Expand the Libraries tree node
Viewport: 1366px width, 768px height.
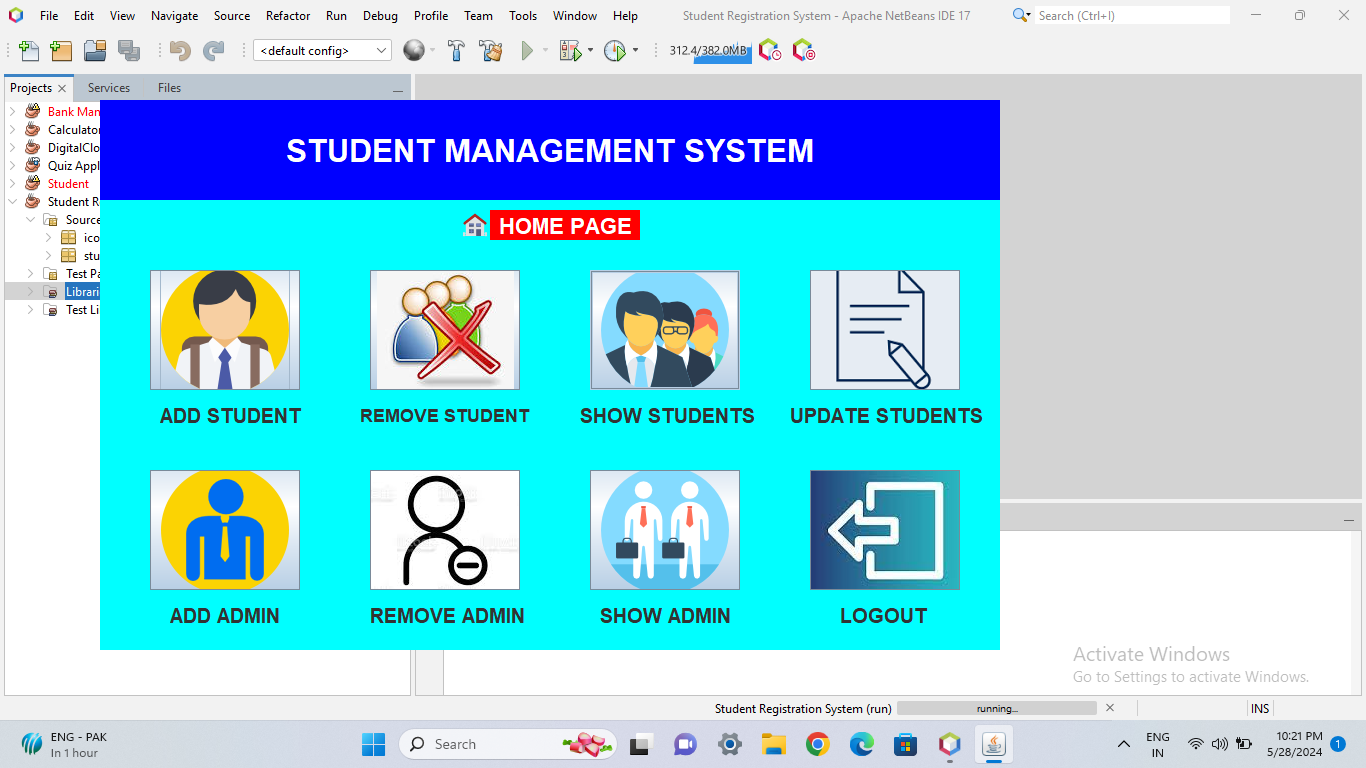coord(30,292)
